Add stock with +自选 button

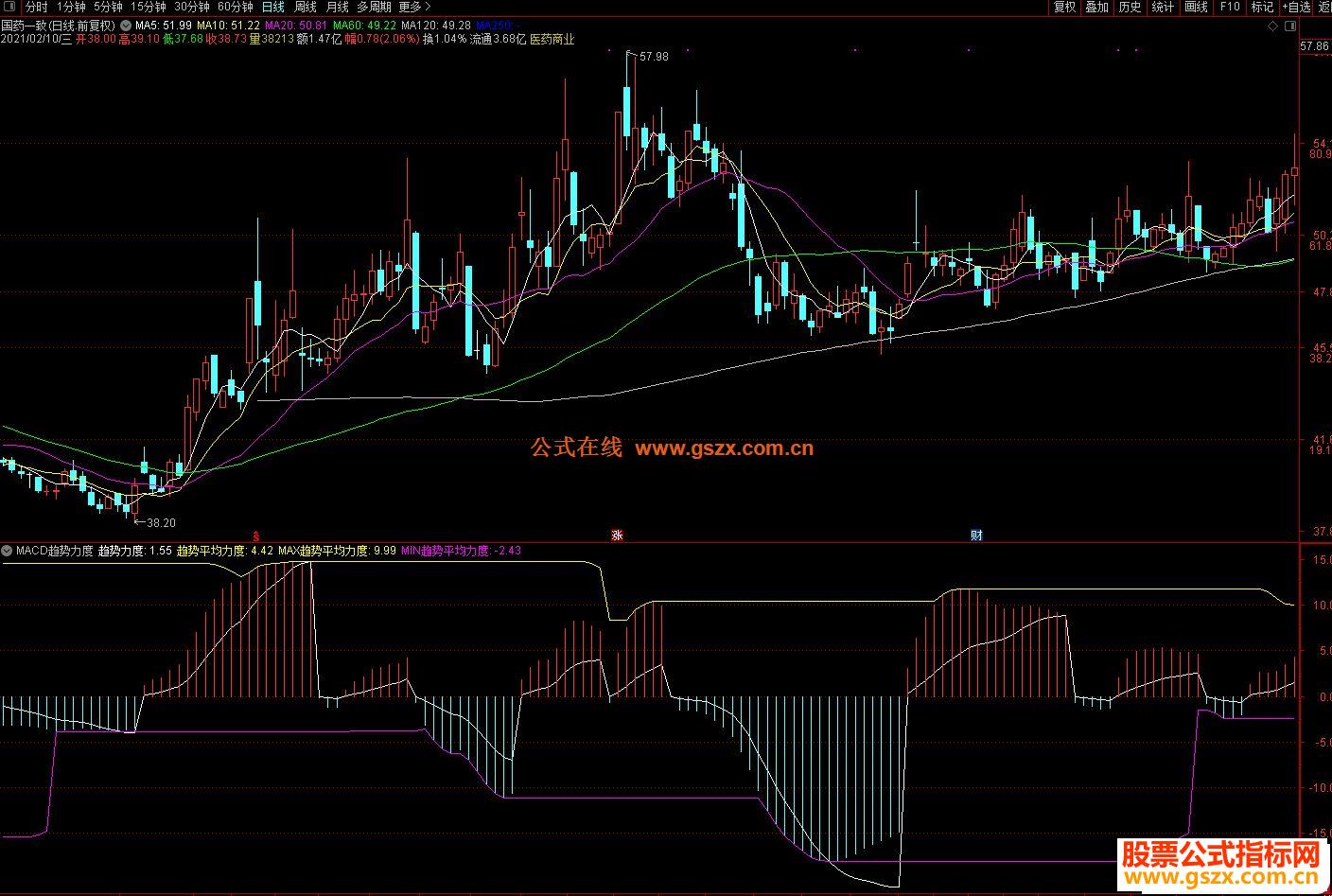click(x=1297, y=7)
